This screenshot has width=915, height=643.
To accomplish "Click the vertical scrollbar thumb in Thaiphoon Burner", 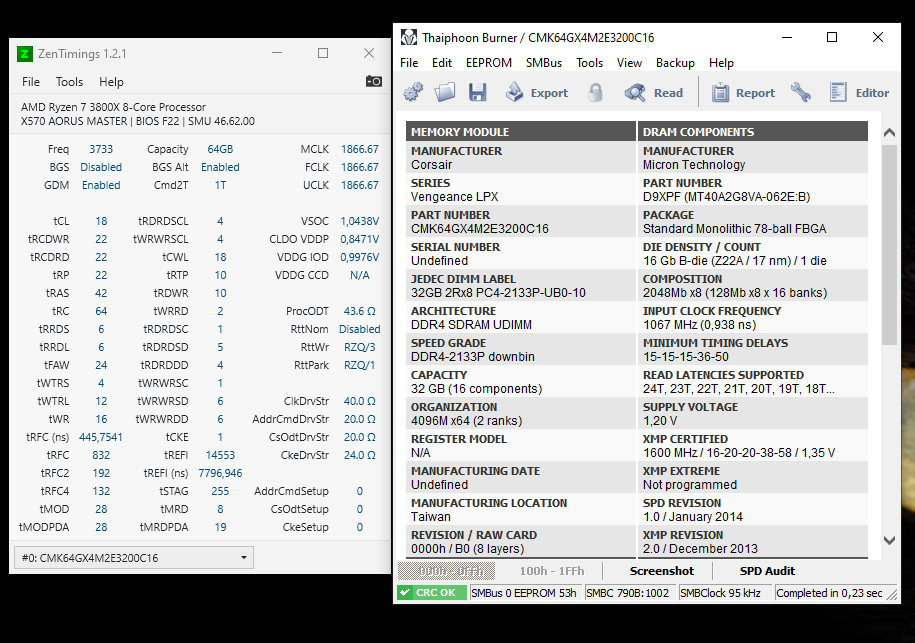I will [x=889, y=244].
